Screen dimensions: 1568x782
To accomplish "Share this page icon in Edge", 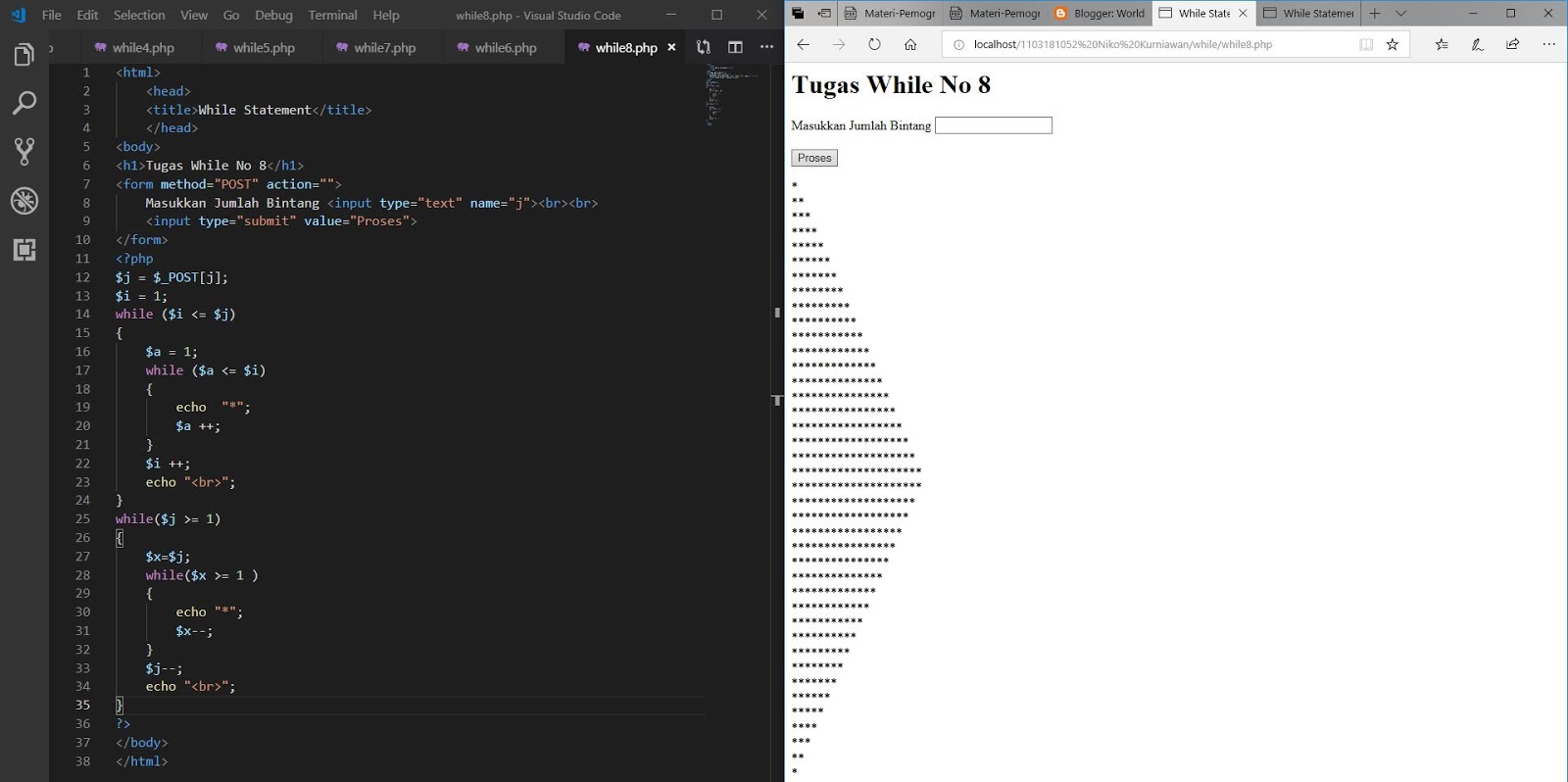I will tap(1513, 44).
